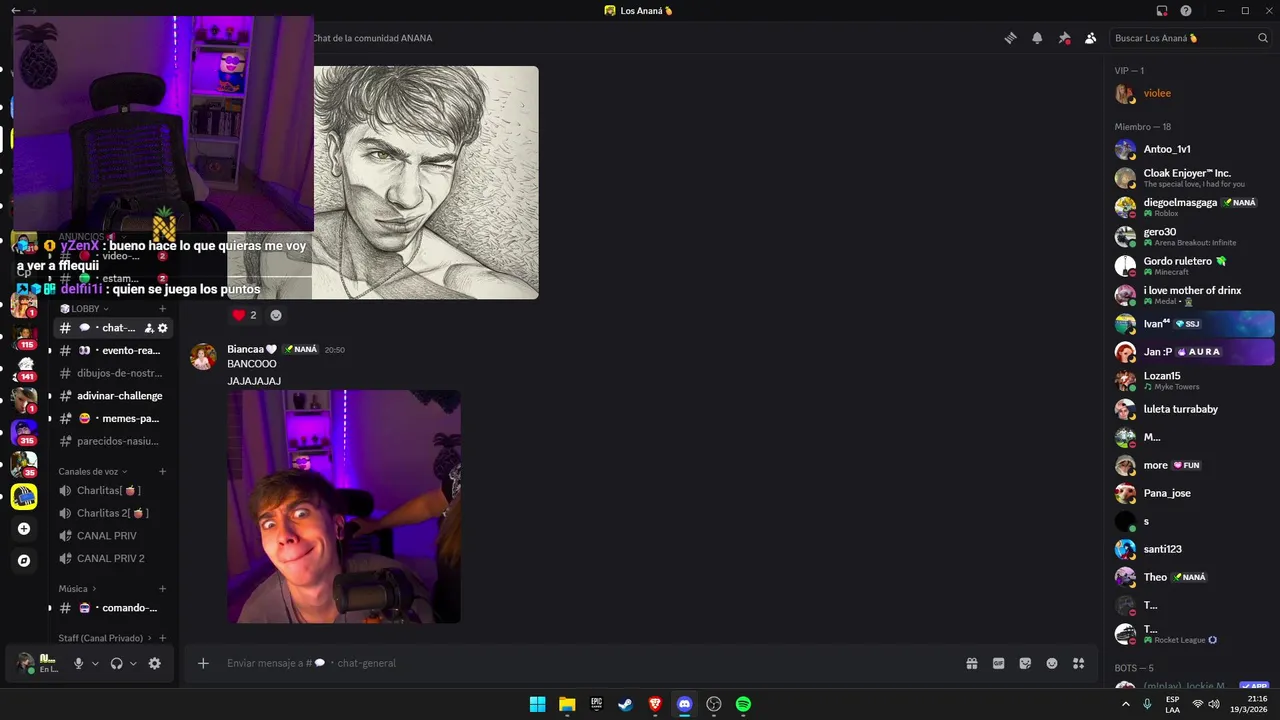The height and width of the screenshot is (720, 1280).
Task: Open Spotify from the taskbar
Action: 743,704
